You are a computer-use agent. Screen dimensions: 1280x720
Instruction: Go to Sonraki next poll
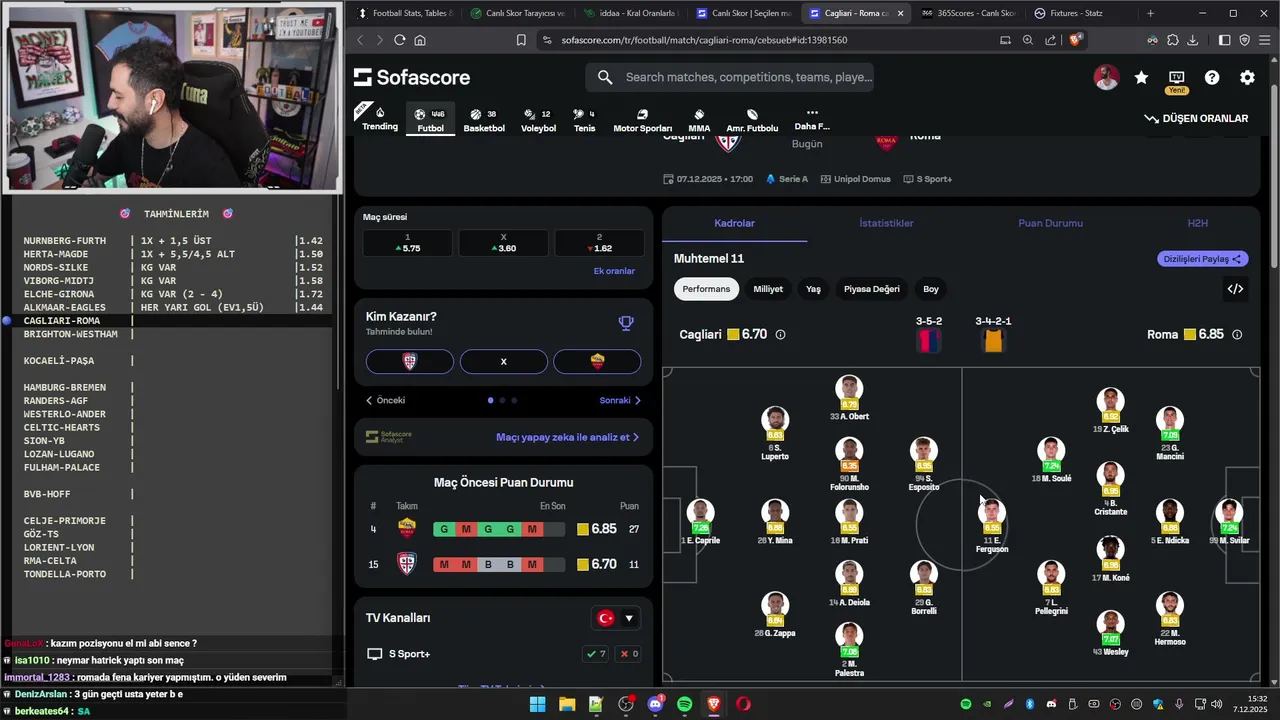(620, 400)
